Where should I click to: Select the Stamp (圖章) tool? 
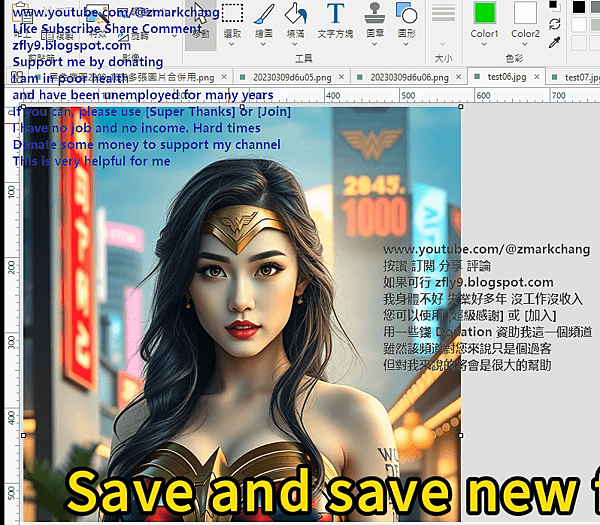click(375, 20)
